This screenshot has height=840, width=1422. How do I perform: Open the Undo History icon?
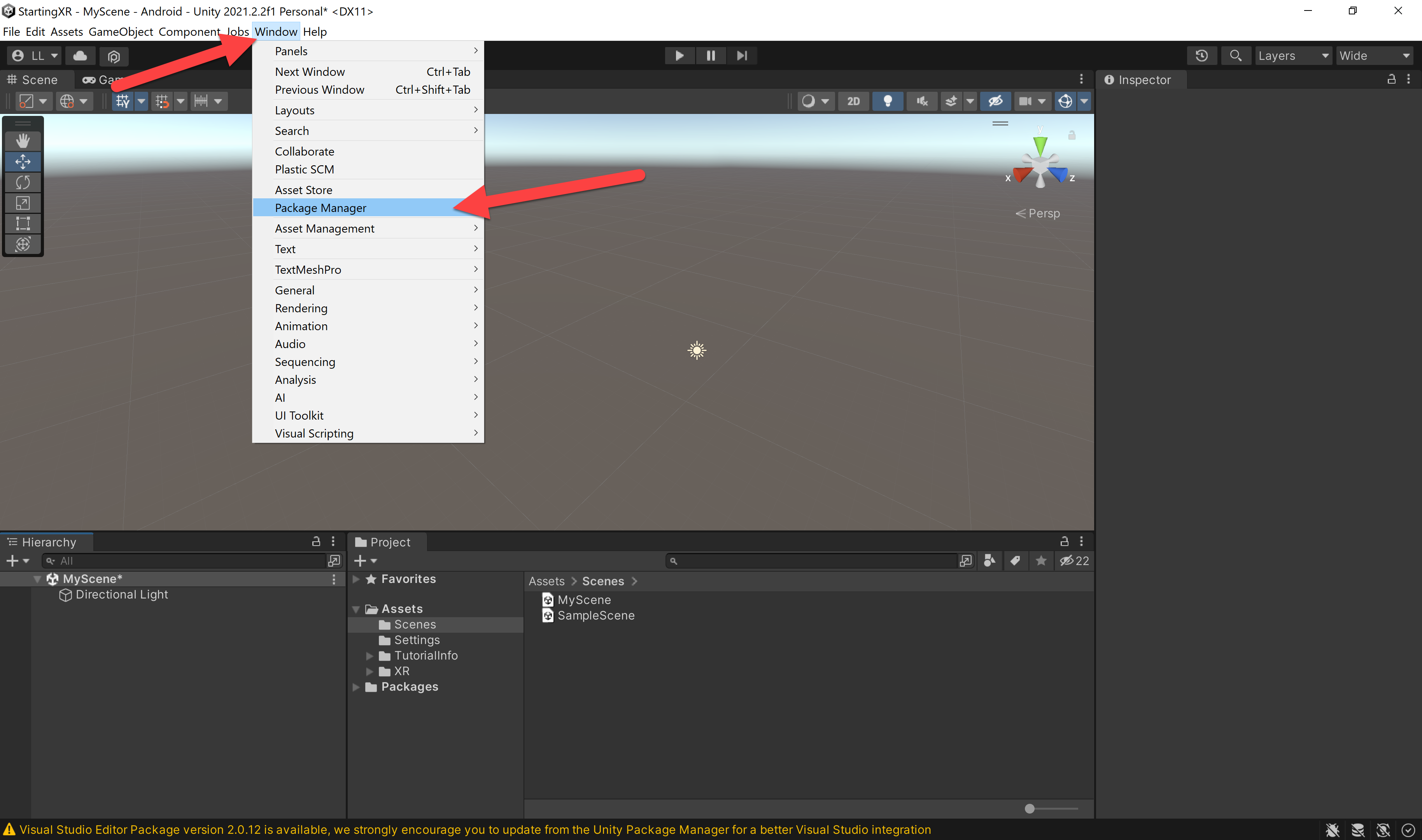coord(1201,56)
